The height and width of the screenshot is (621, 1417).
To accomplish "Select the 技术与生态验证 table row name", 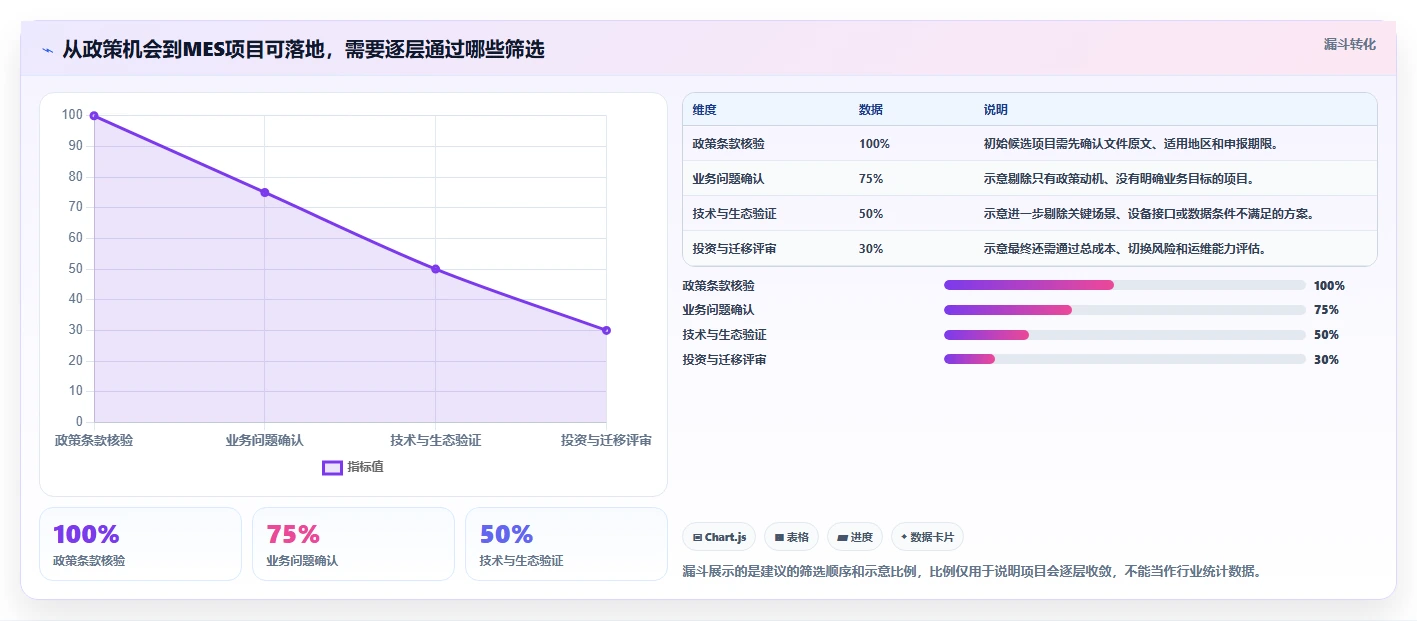I will [x=734, y=214].
